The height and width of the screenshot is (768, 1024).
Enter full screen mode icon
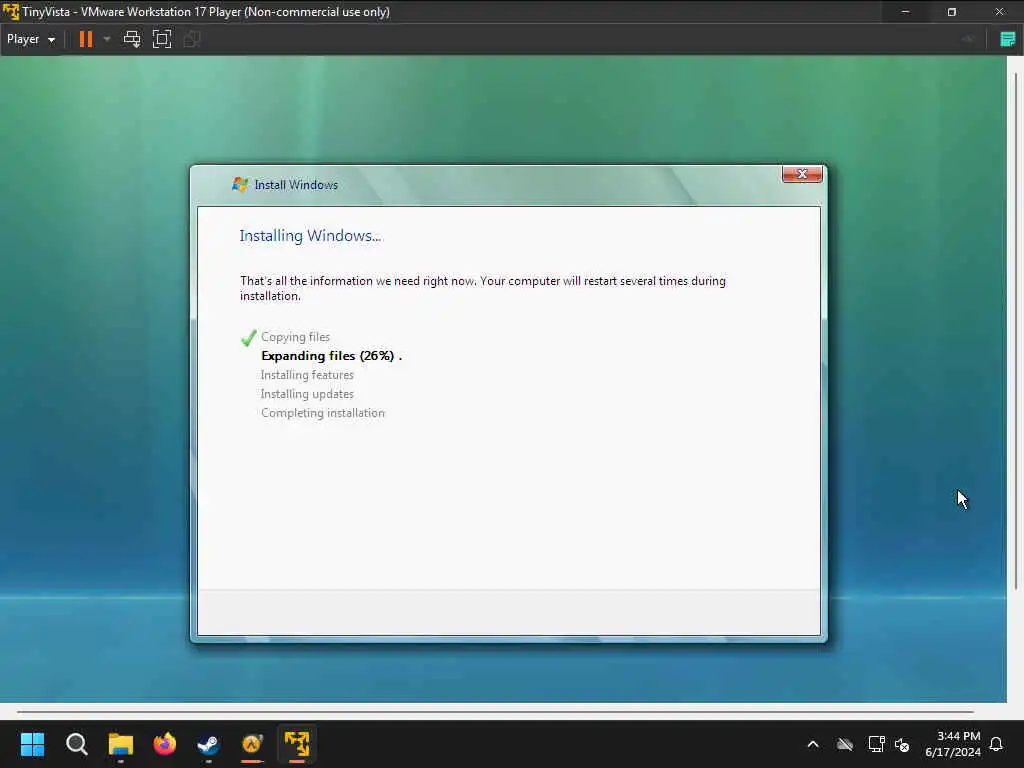click(162, 39)
